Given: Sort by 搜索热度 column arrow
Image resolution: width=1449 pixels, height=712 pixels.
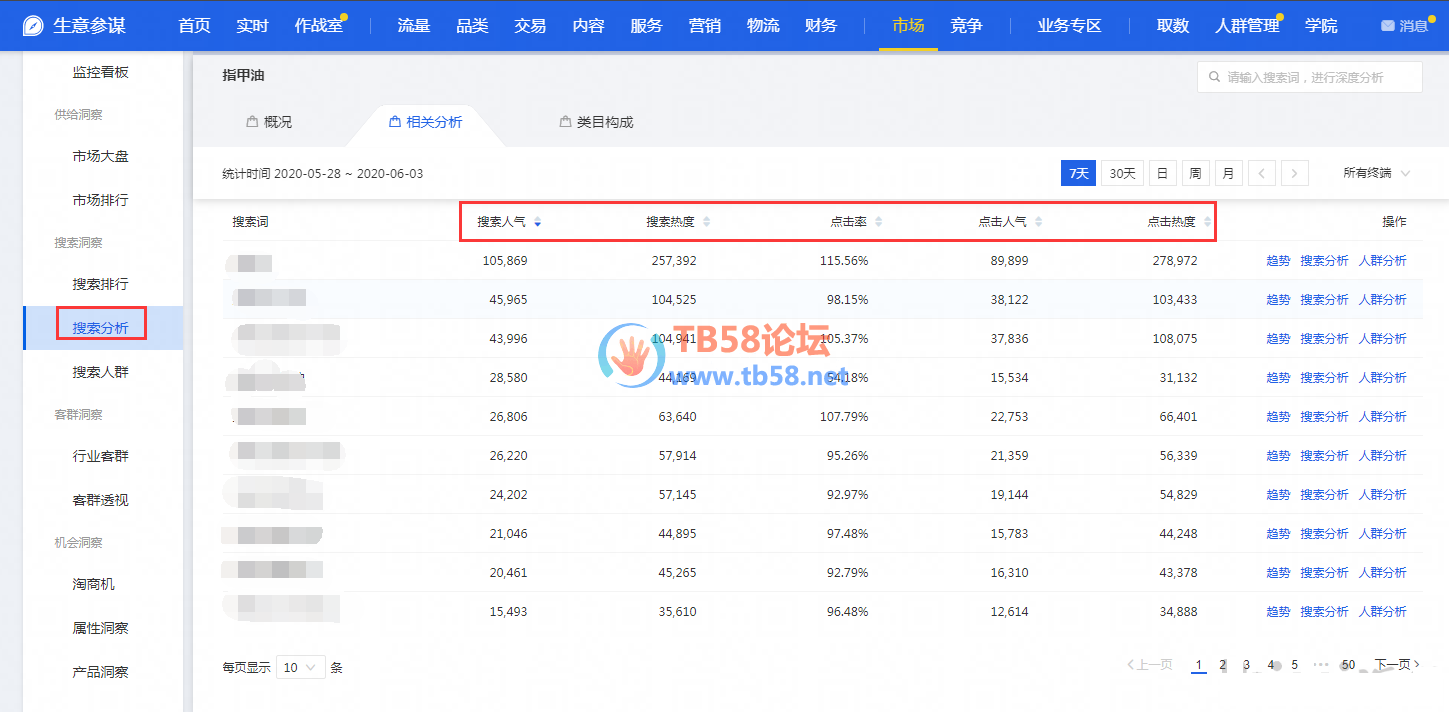Looking at the screenshot, I should [706, 222].
